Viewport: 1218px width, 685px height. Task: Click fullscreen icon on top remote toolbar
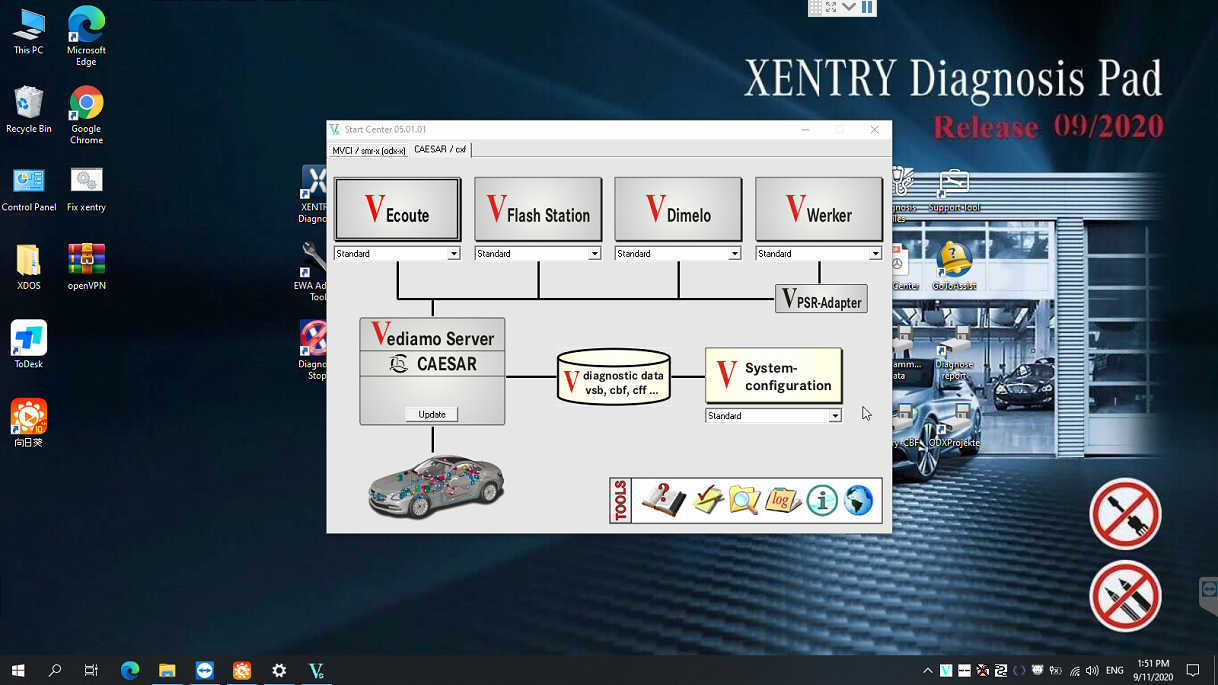tap(831, 7)
